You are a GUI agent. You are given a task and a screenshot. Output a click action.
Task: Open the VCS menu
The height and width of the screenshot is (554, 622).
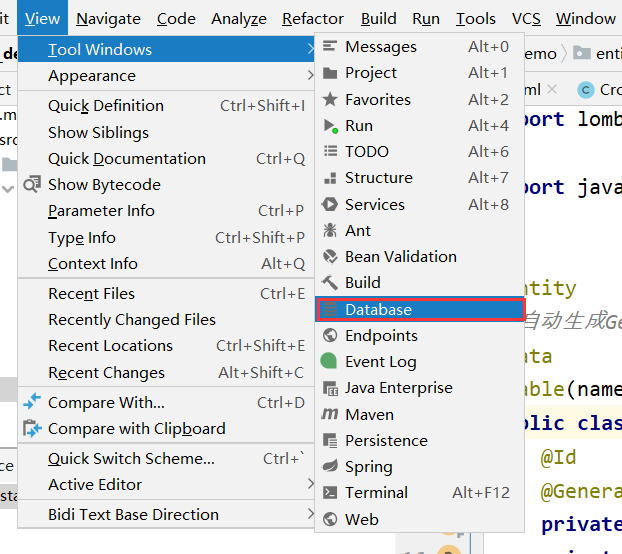pyautogui.click(x=526, y=19)
